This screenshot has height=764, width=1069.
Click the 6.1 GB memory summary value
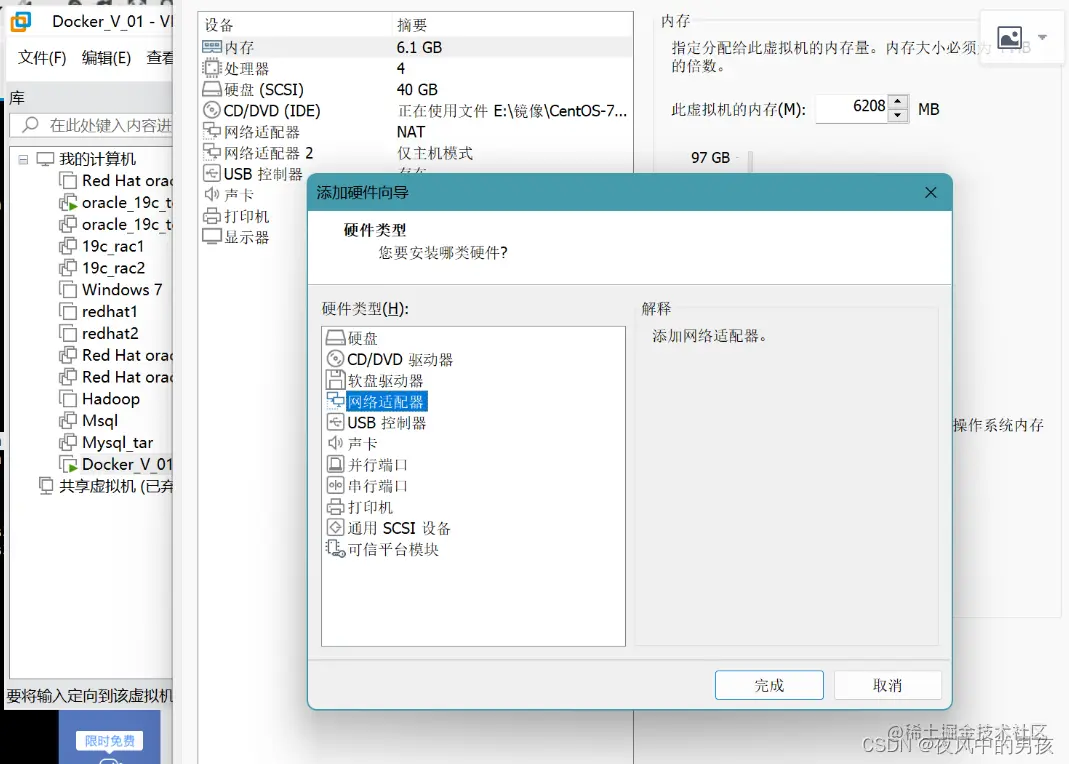click(x=419, y=47)
